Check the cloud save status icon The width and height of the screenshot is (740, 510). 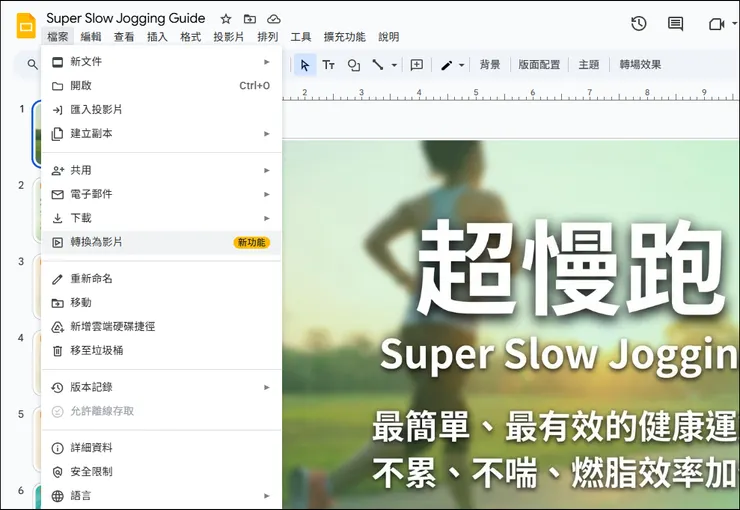coord(274,19)
